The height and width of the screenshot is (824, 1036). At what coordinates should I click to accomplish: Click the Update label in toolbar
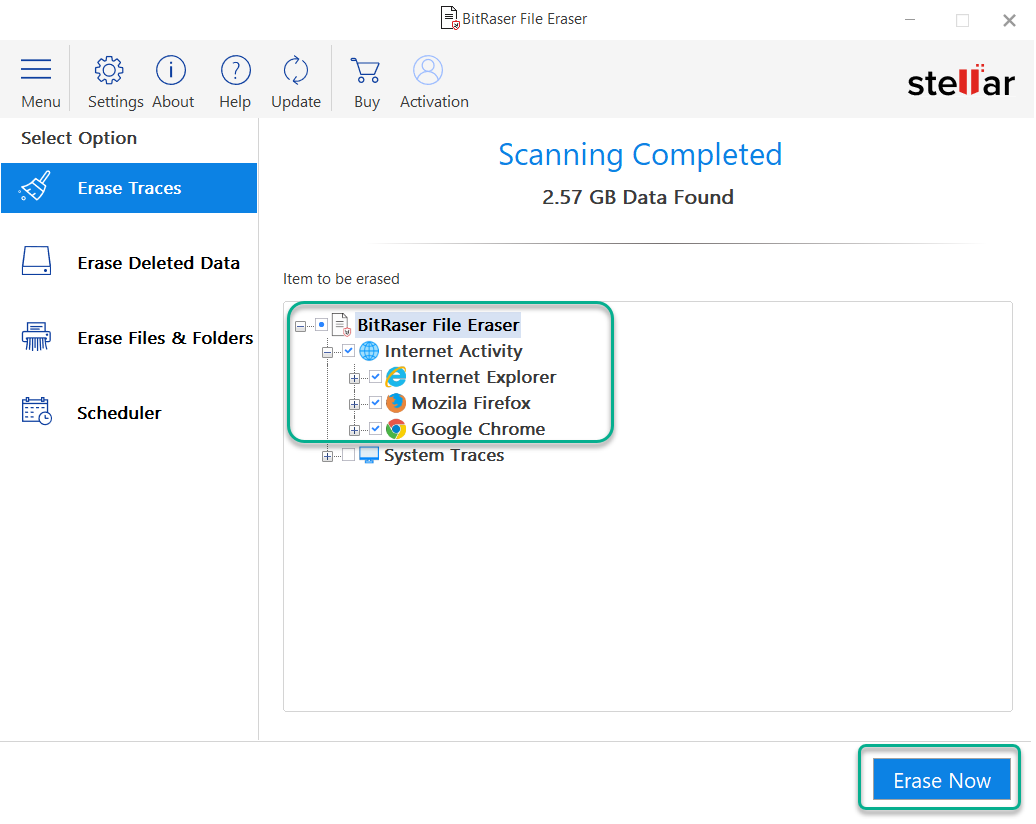[x=296, y=102]
